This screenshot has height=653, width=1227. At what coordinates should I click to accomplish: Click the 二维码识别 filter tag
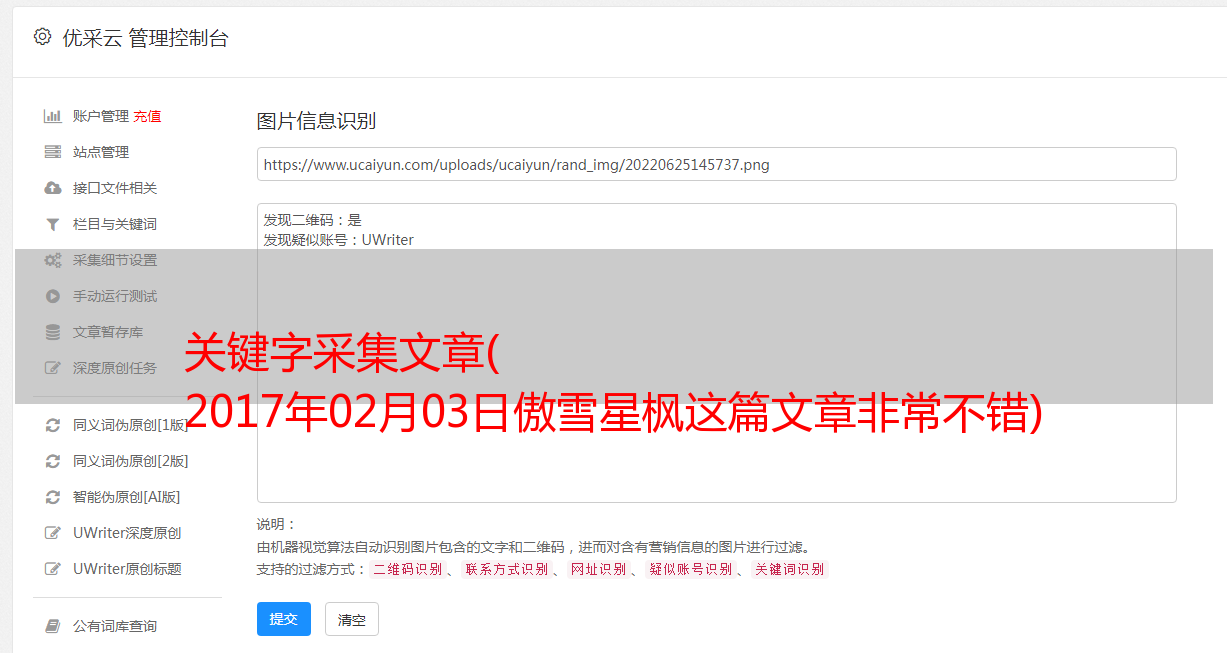(x=408, y=569)
